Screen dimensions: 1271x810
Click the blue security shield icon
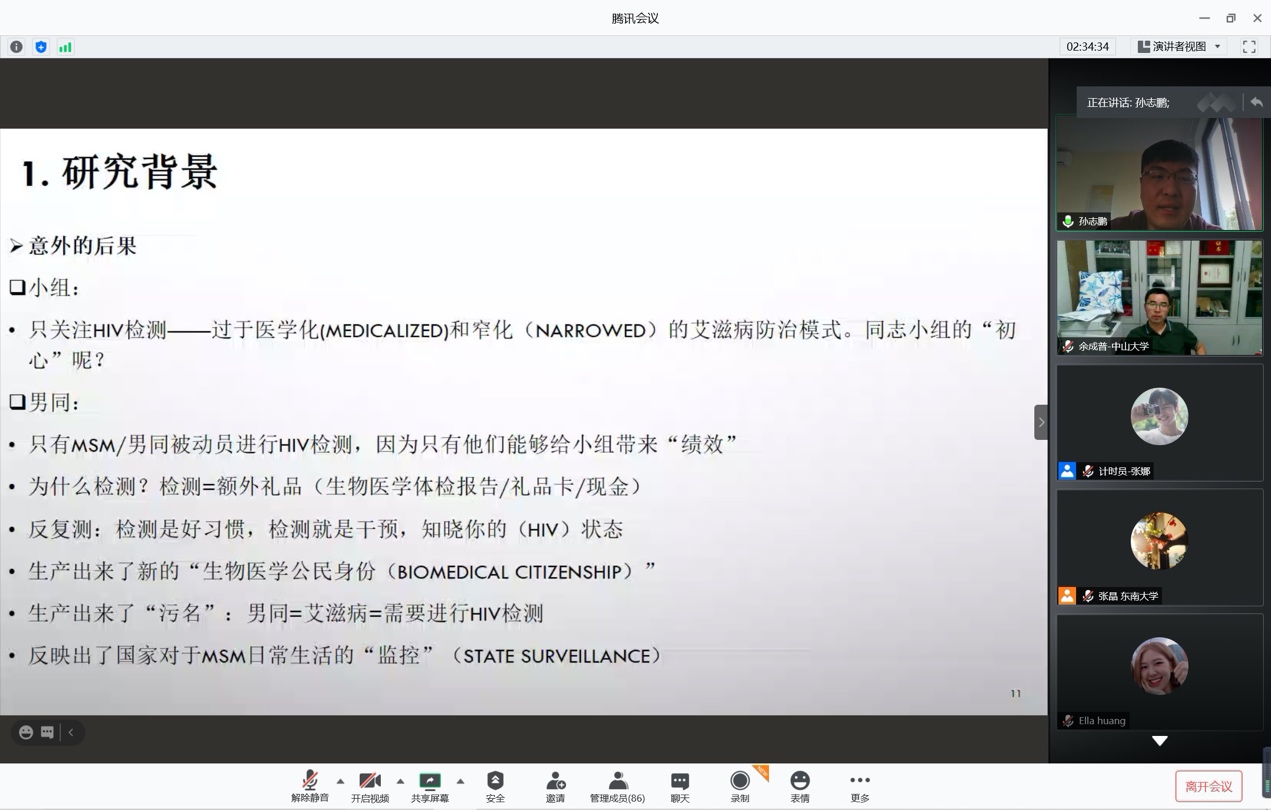41,47
